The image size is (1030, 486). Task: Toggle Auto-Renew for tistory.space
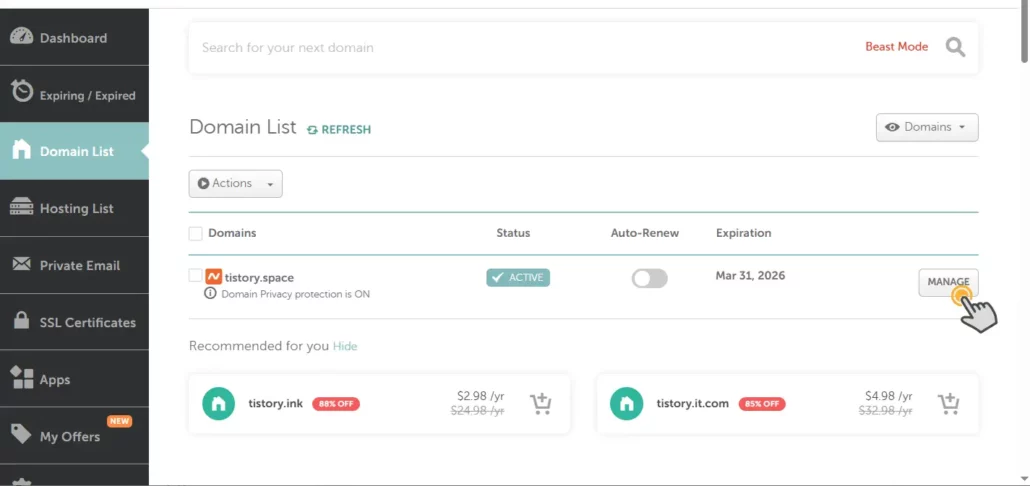[650, 278]
